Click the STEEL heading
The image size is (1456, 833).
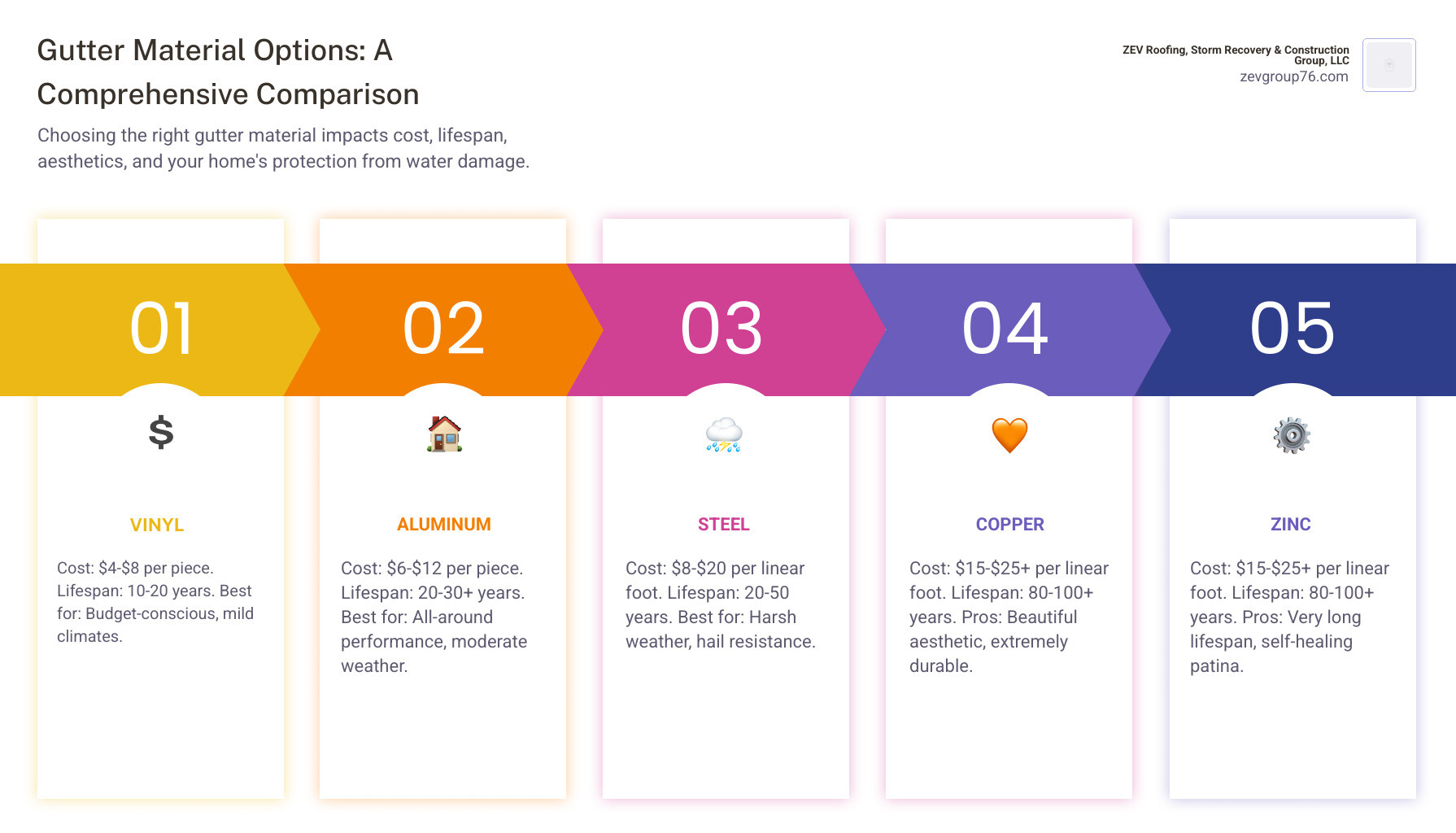(x=724, y=524)
